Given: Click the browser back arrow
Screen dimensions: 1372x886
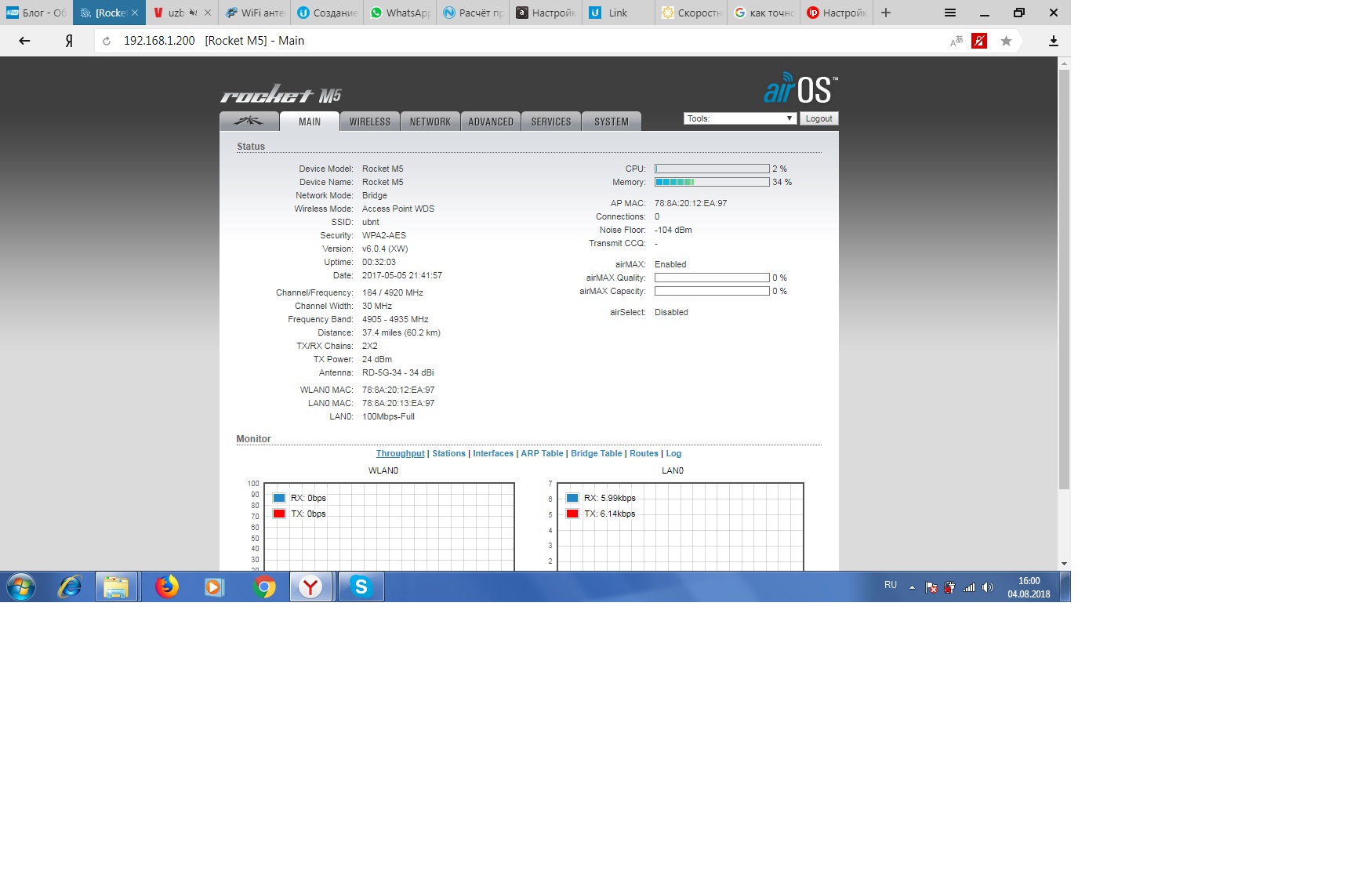Looking at the screenshot, I should pos(24,41).
